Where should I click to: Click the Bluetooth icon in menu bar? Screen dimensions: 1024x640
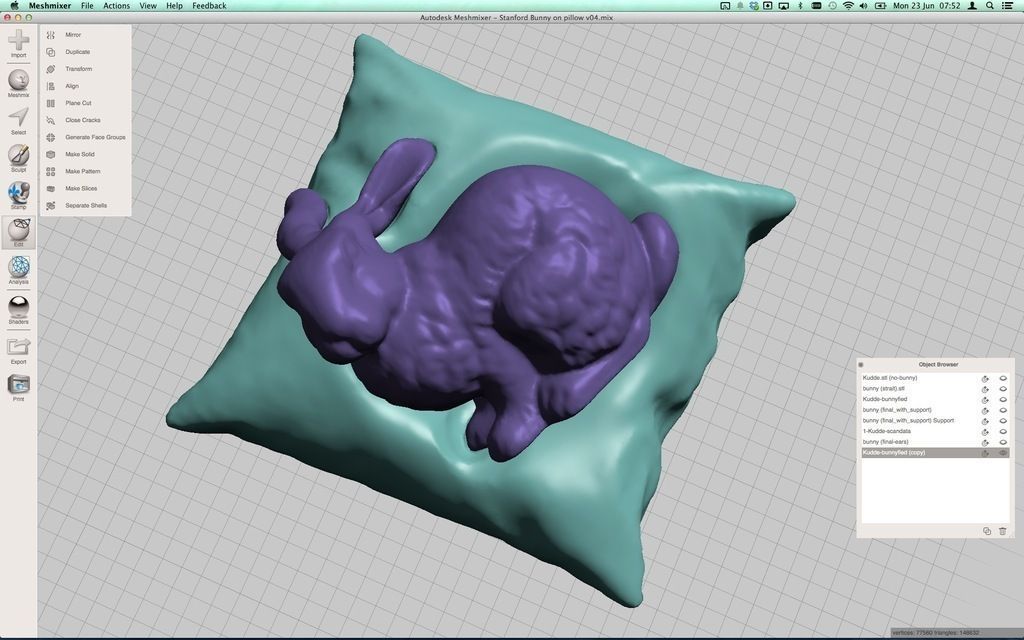tap(801, 5)
